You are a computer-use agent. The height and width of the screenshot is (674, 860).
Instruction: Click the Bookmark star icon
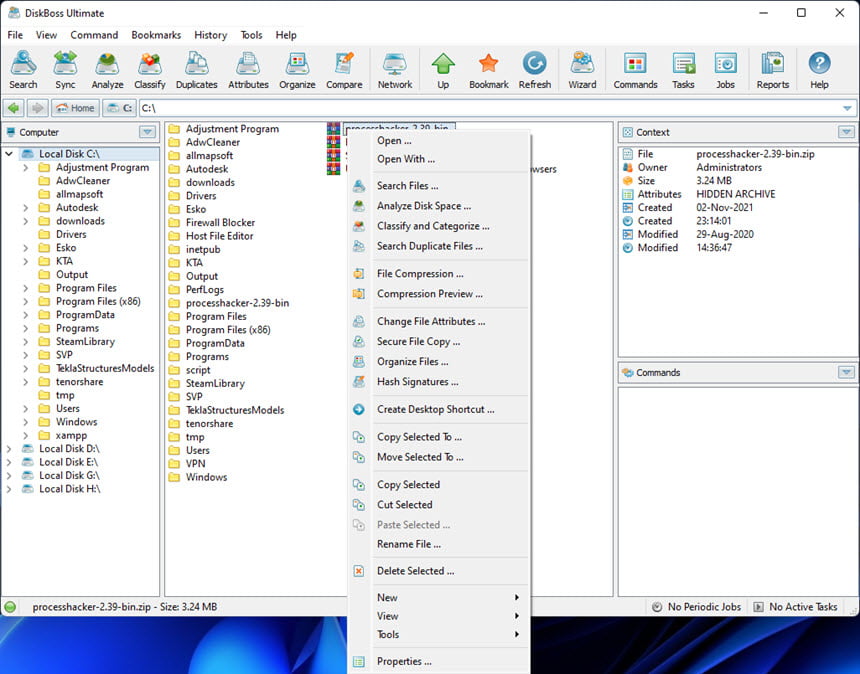pos(488,69)
